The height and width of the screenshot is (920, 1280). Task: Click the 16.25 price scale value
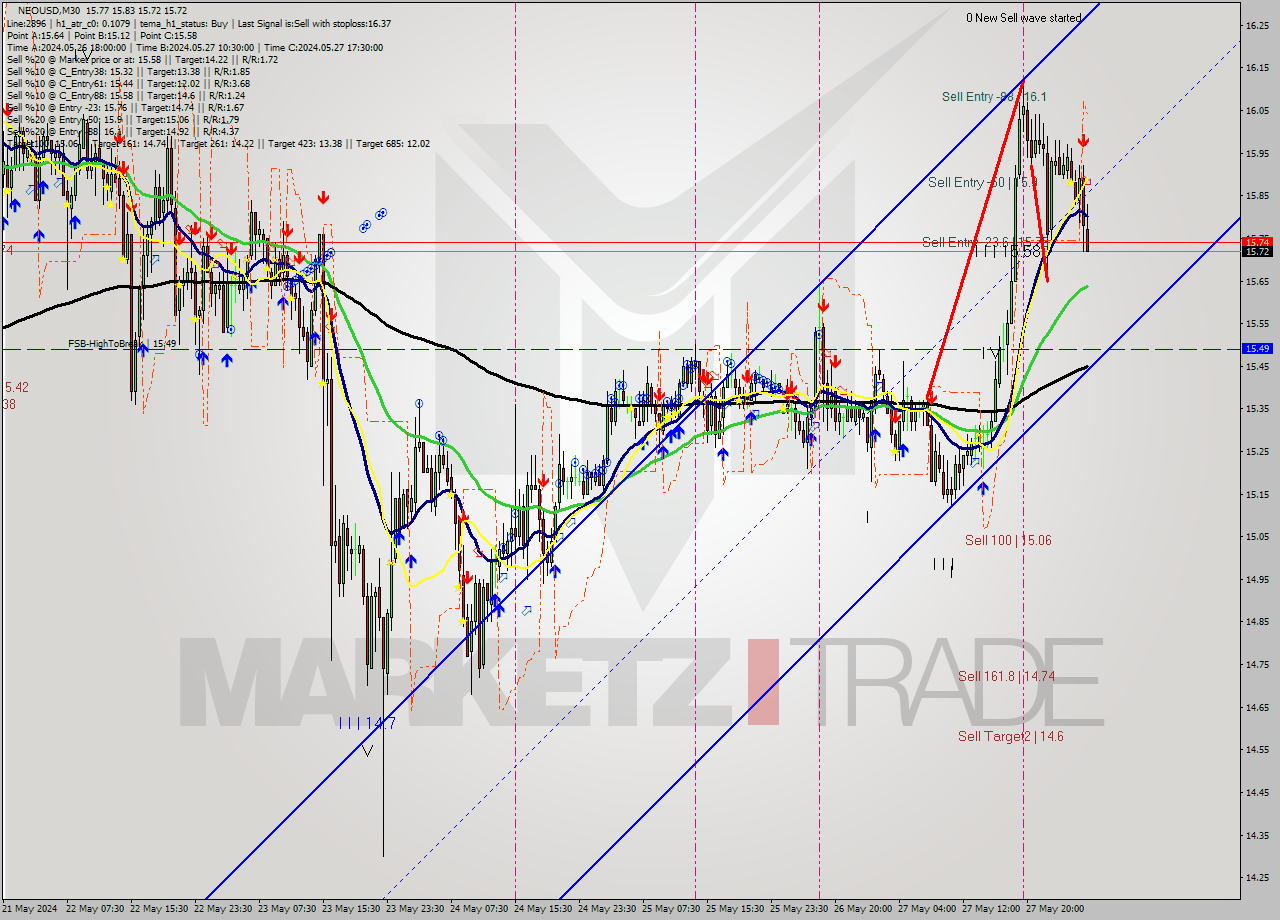(1257, 26)
